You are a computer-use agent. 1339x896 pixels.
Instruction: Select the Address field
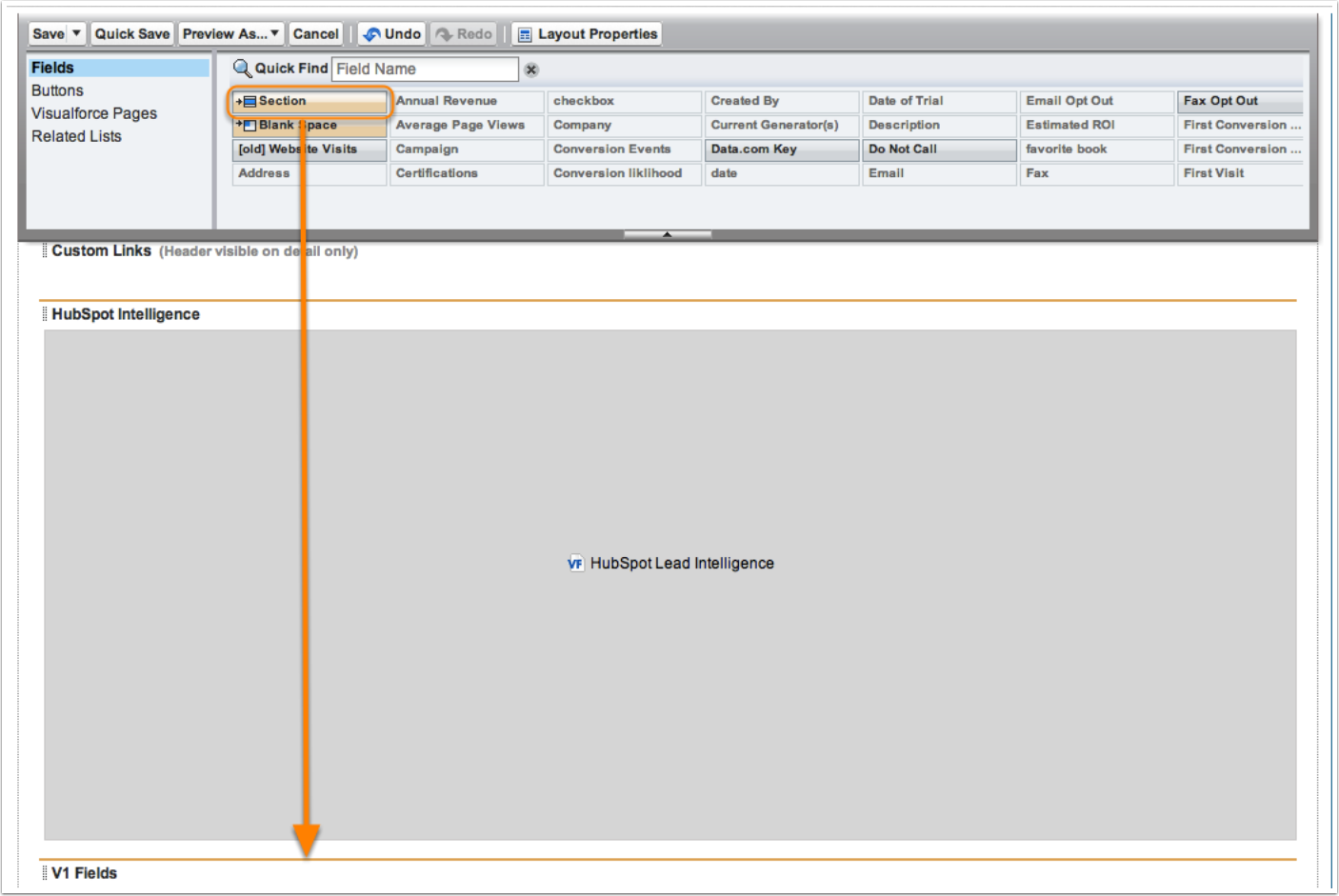tap(310, 173)
